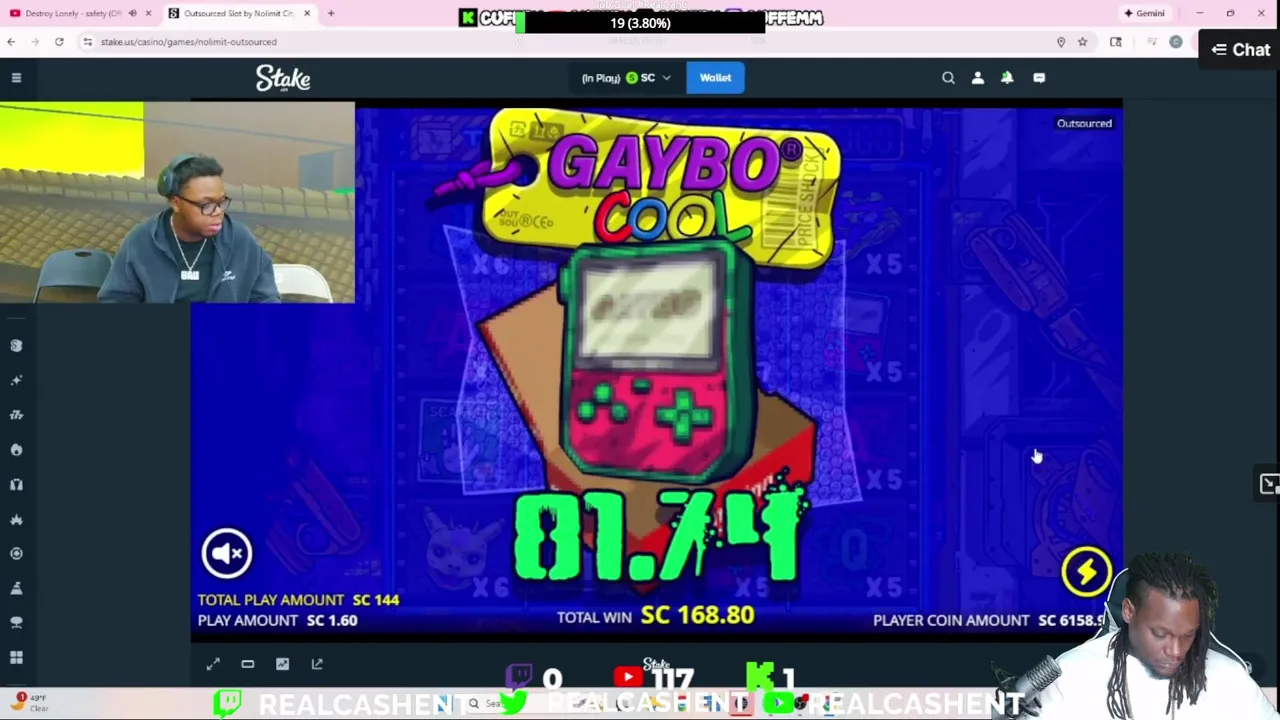Pop the game out to new window
Screen dimensions: 1280x720
317,664
